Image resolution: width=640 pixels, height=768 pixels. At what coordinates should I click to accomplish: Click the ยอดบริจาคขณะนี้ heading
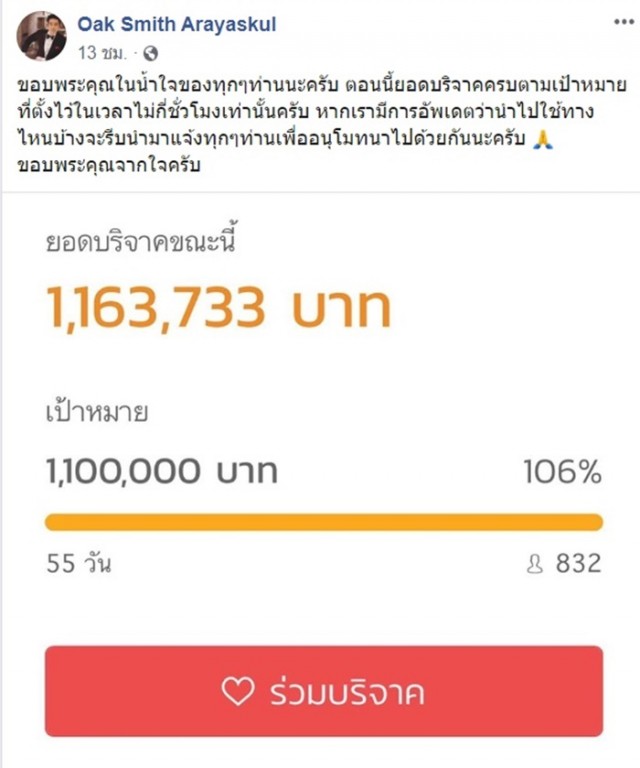click(x=141, y=240)
